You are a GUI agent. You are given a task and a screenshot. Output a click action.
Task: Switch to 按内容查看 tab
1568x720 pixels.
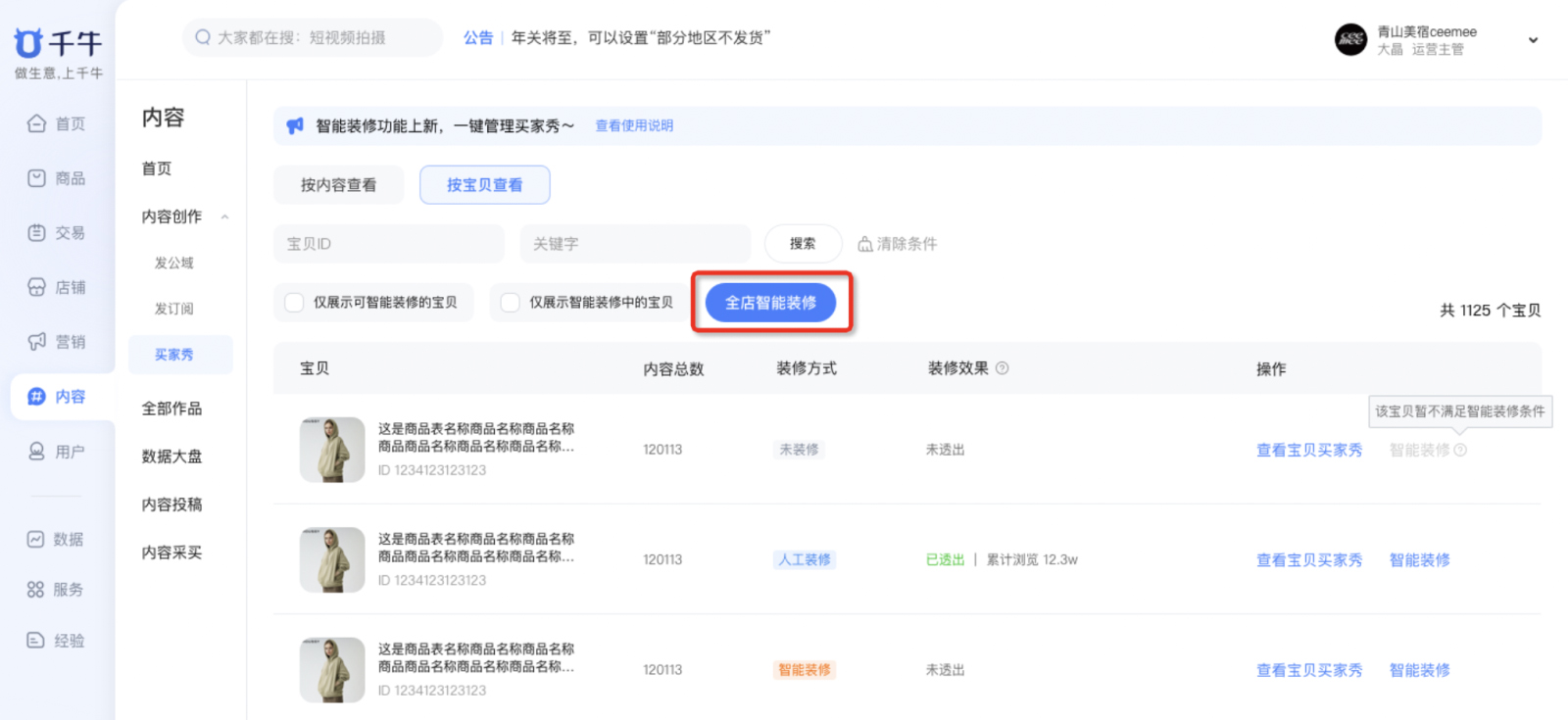click(338, 185)
